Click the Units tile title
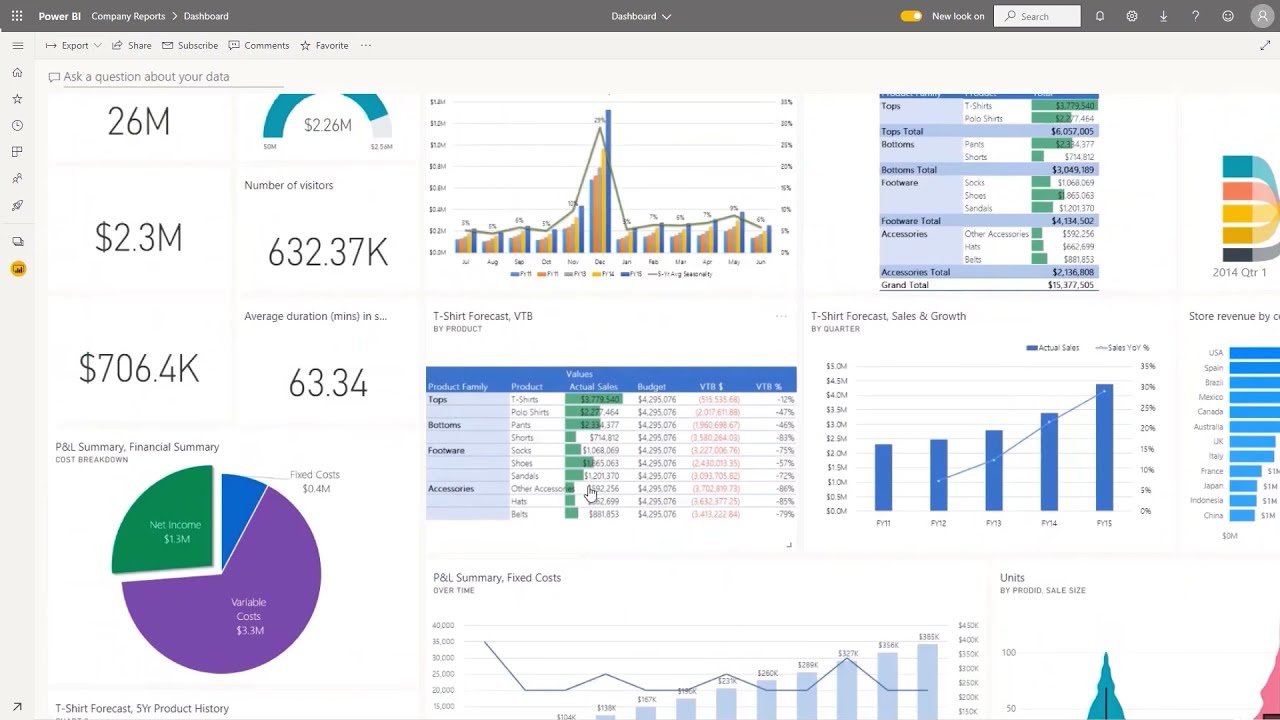This screenshot has width=1280, height=720. [x=1012, y=578]
